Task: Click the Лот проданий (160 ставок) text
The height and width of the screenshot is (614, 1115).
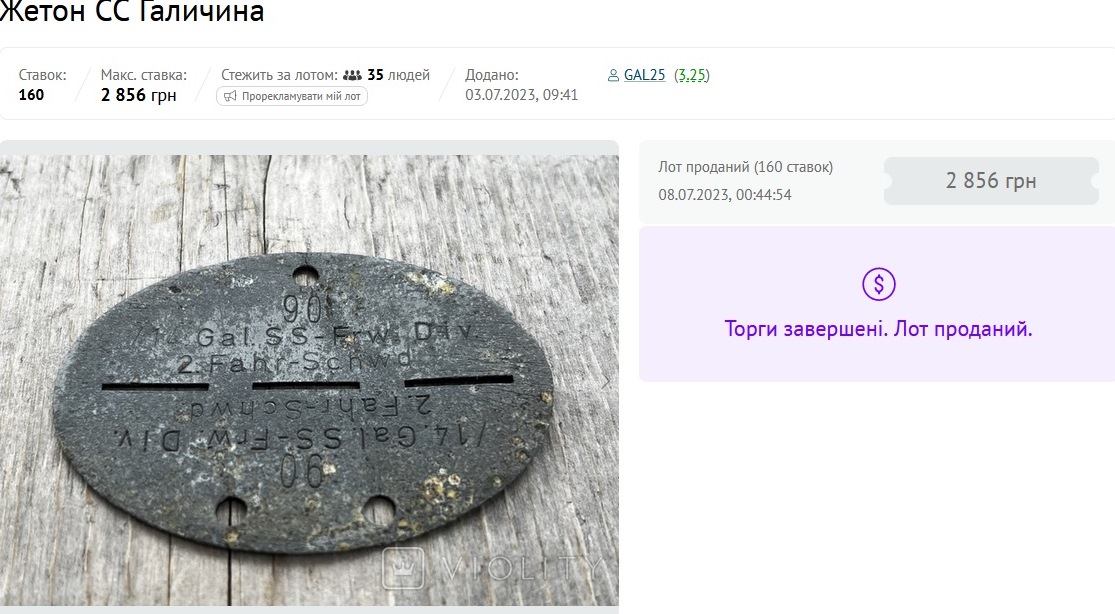Action: click(745, 167)
